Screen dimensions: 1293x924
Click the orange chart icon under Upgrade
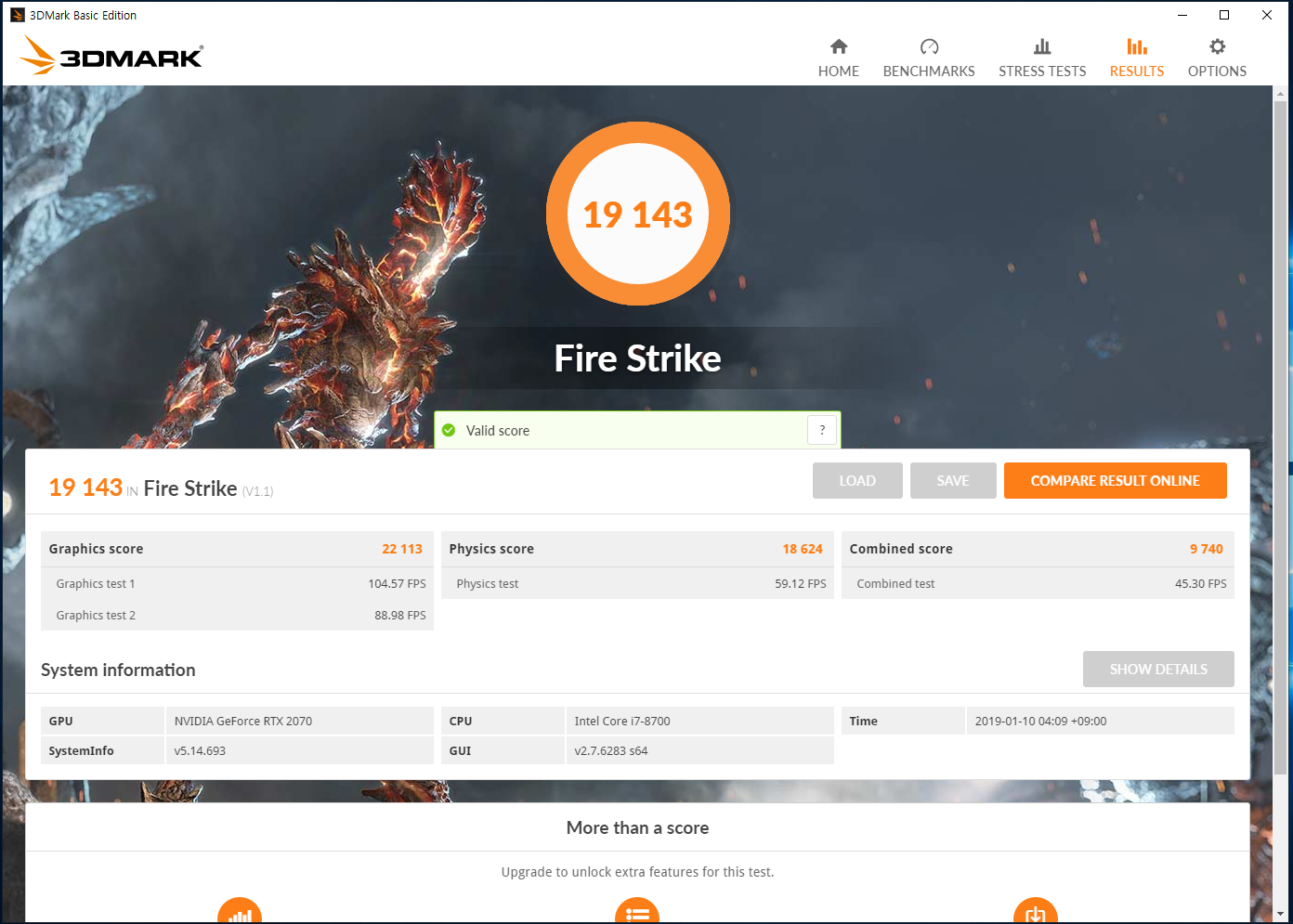point(240,912)
